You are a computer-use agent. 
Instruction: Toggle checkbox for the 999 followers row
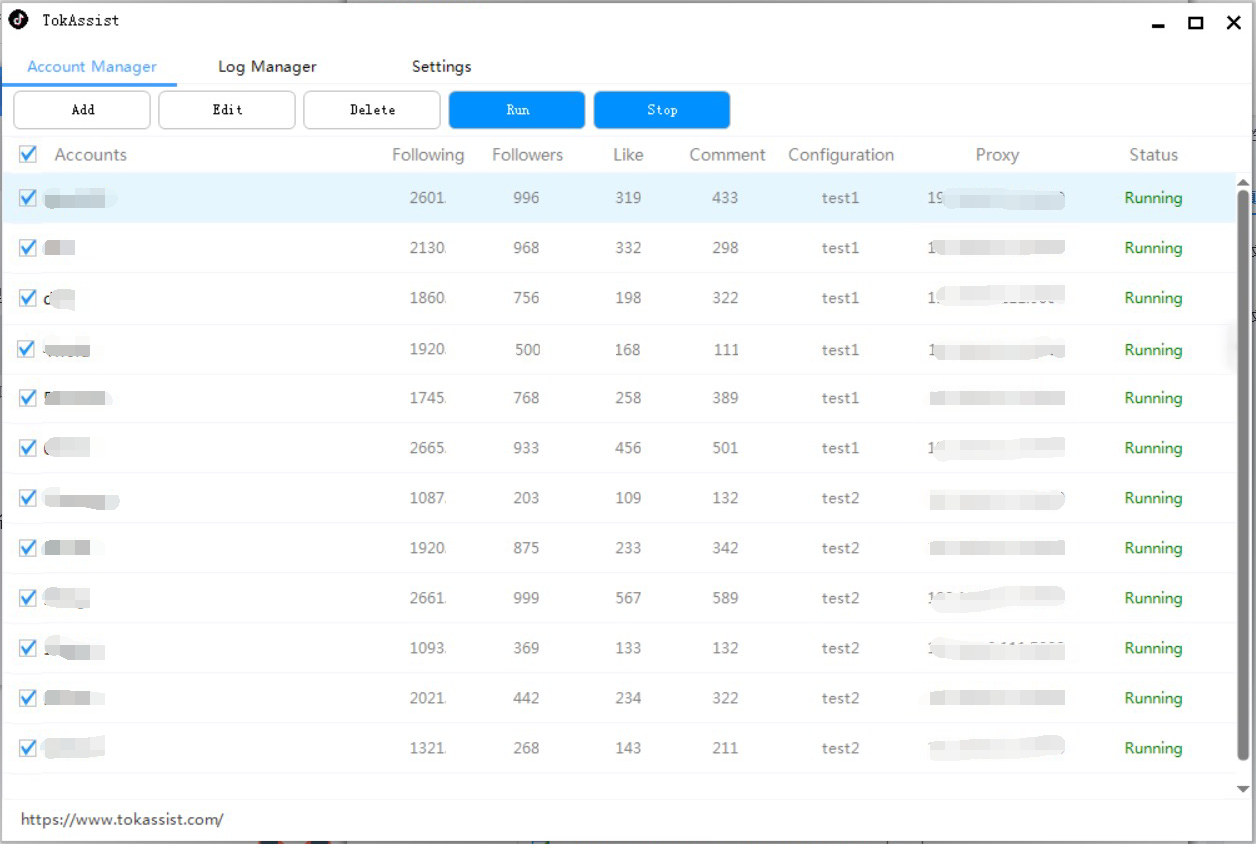28,598
